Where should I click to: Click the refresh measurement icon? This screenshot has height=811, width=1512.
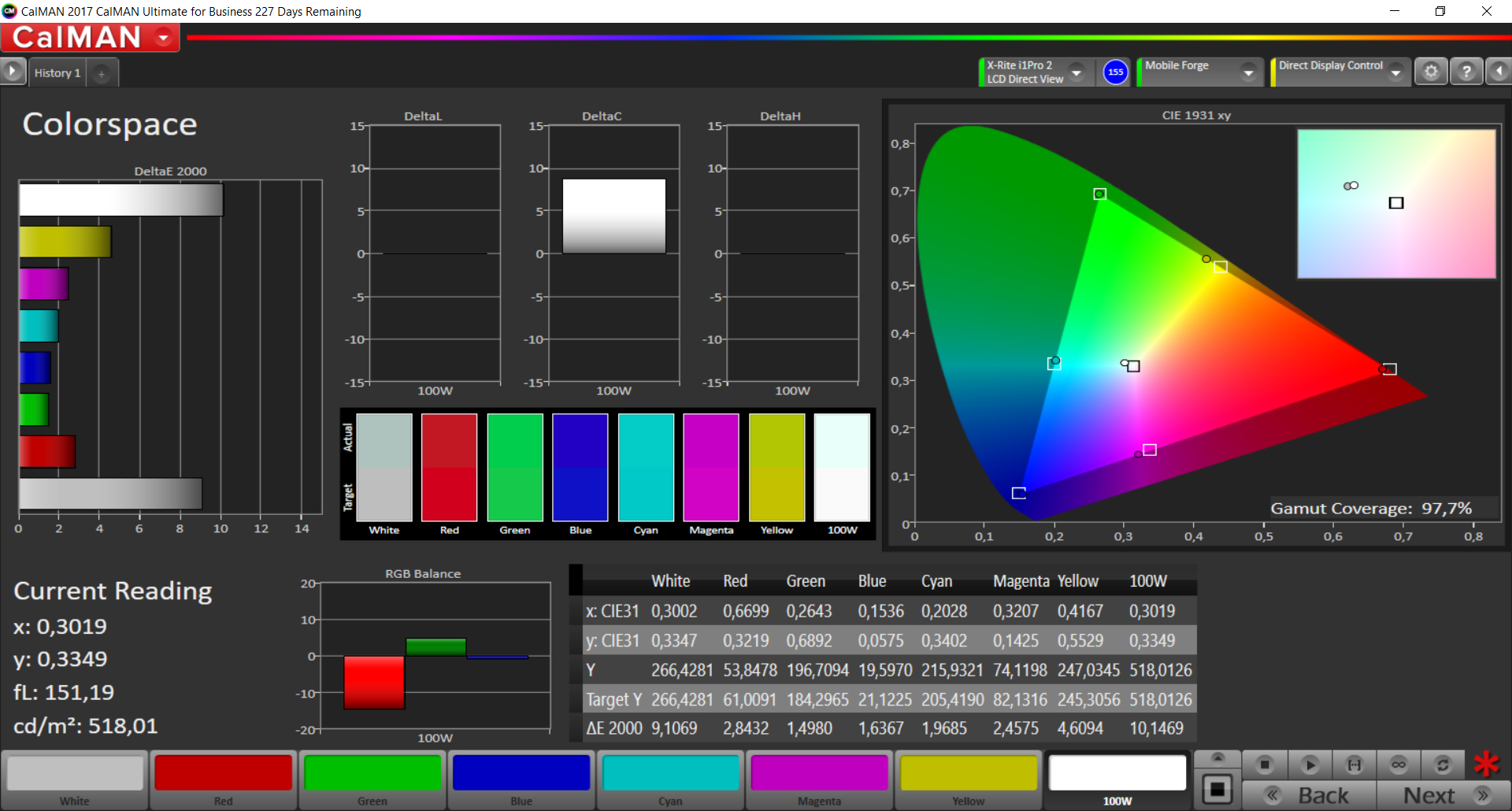click(x=1442, y=764)
